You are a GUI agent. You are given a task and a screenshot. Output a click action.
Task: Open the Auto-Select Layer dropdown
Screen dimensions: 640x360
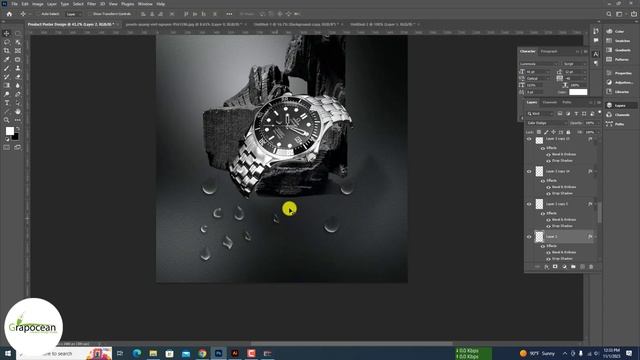pyautogui.click(x=73, y=14)
